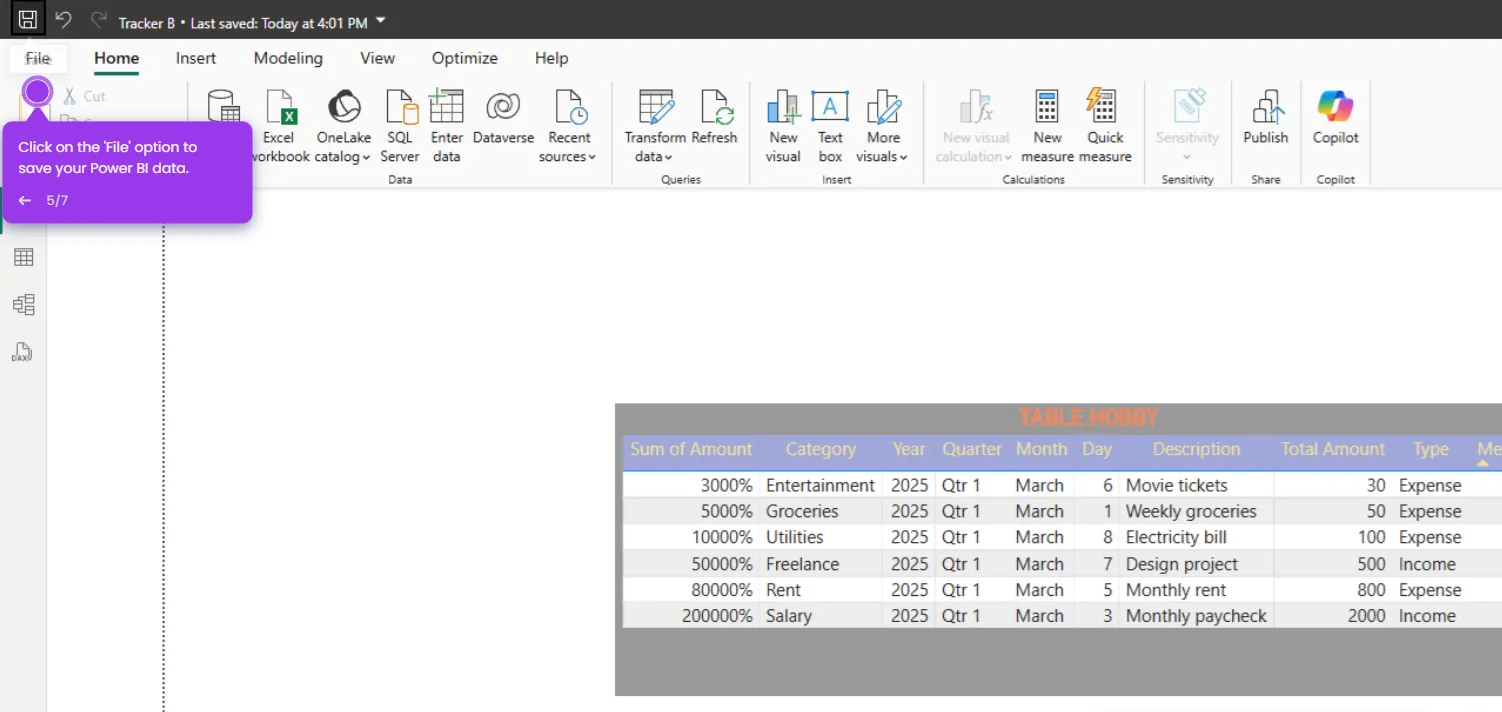Expand the OneLake catalog dropdown
1502x712 pixels.
point(343,126)
